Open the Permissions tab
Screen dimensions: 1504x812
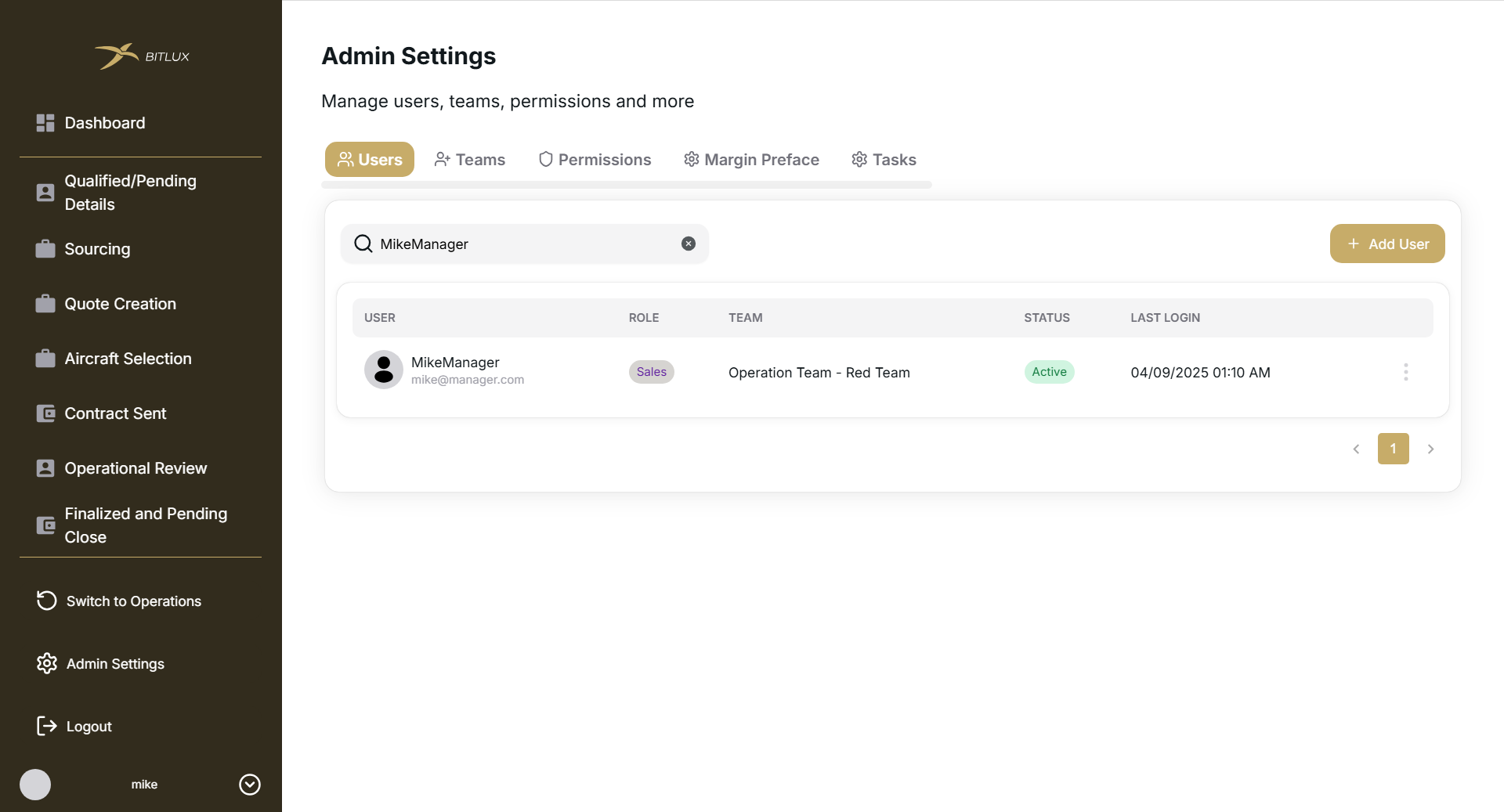click(x=595, y=160)
